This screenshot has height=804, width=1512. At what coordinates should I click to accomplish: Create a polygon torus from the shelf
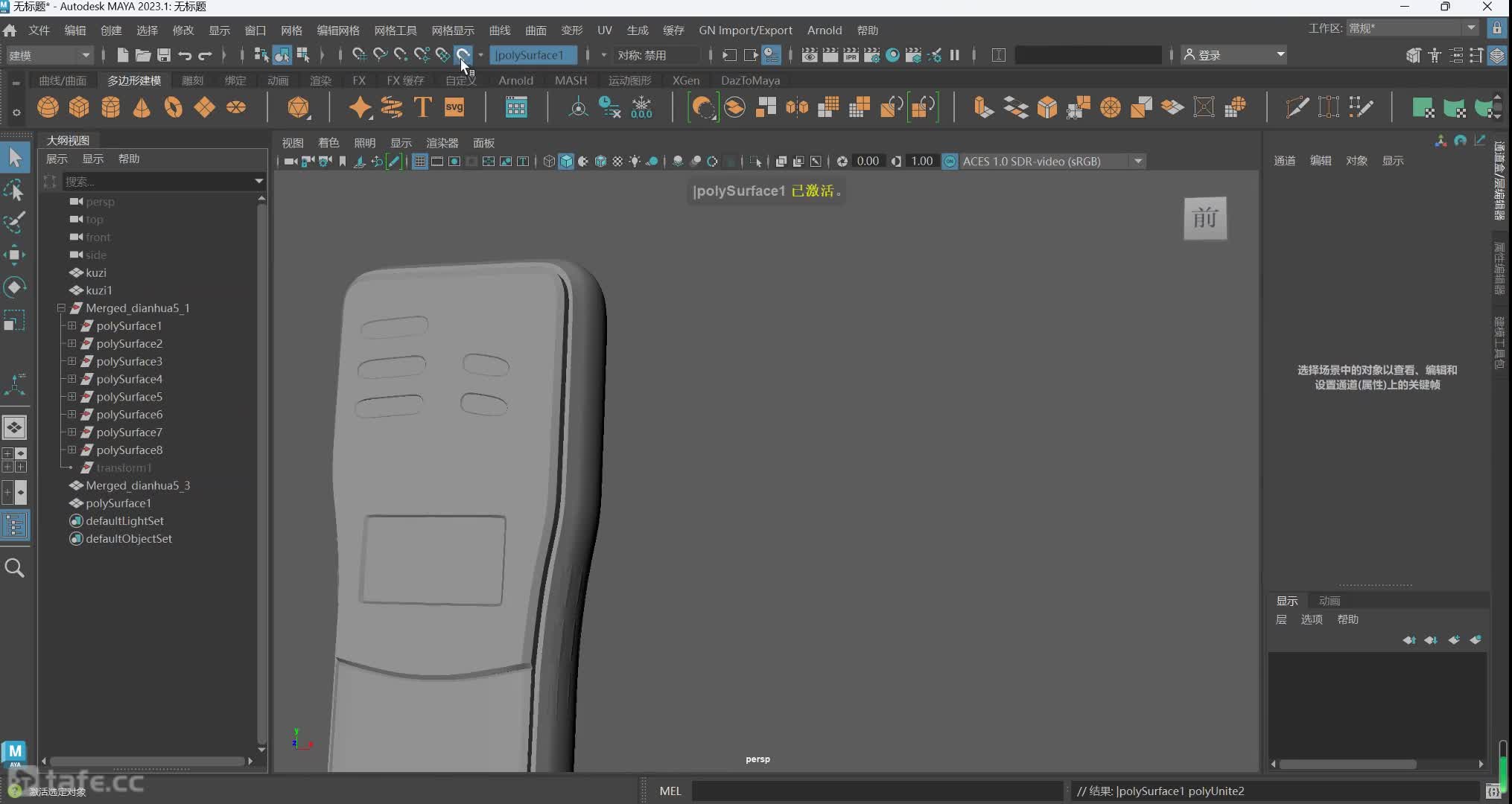click(173, 107)
